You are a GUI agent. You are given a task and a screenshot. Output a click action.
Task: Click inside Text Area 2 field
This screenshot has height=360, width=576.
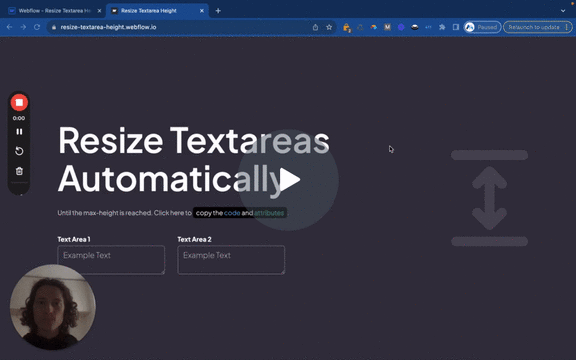tap(231, 260)
